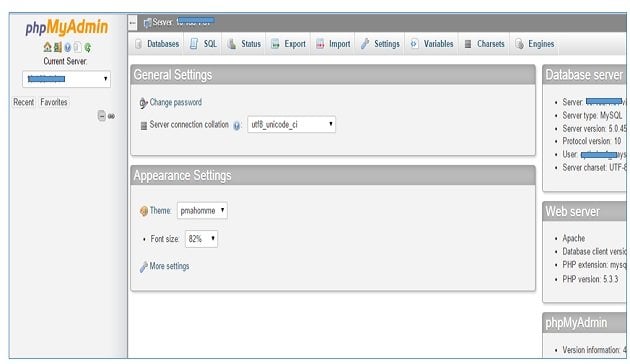Viewport: 630px width, 364px height.
Task: Click the green reload navigation icon
Action: coord(88,47)
